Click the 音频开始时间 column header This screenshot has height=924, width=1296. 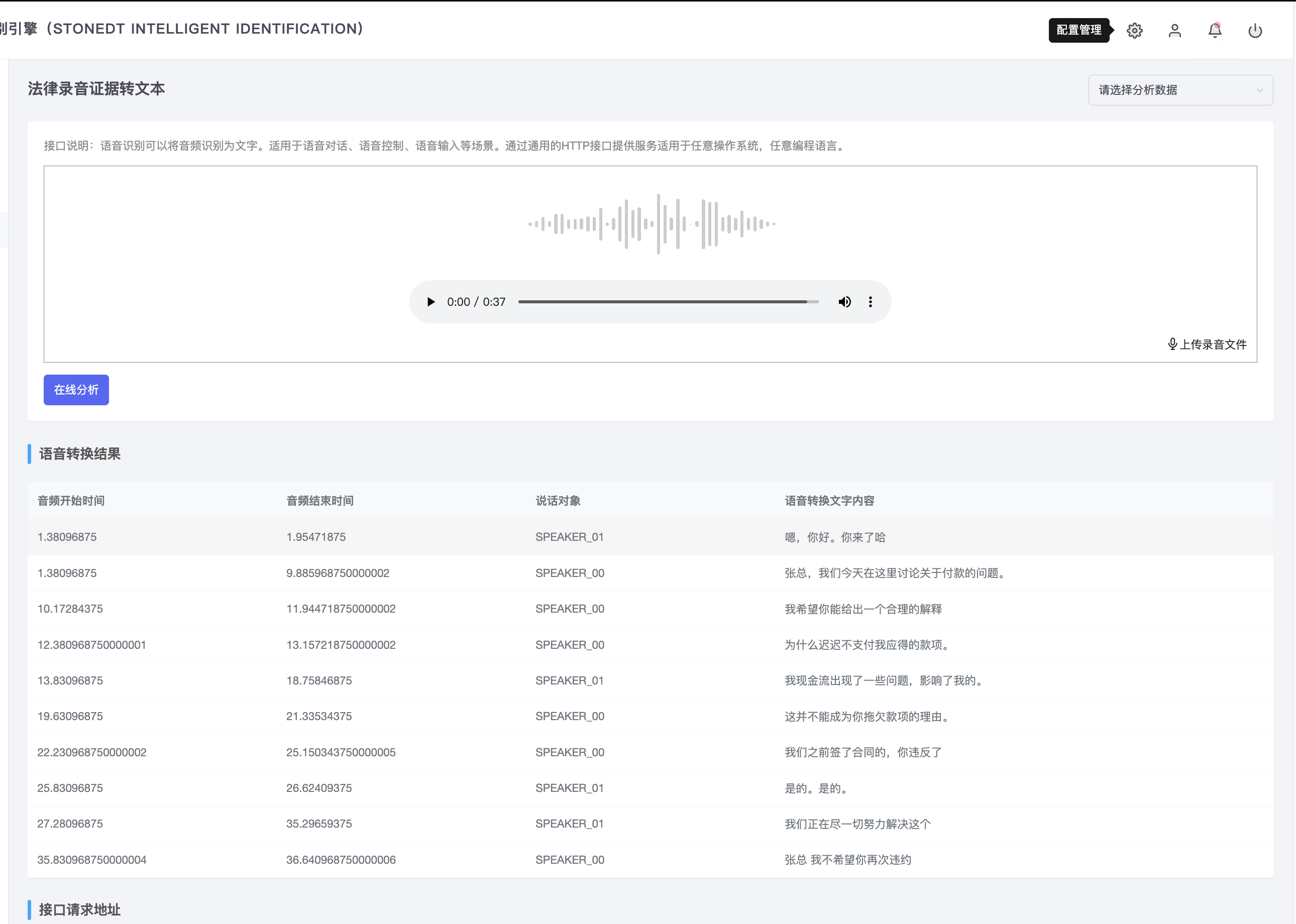click(71, 501)
